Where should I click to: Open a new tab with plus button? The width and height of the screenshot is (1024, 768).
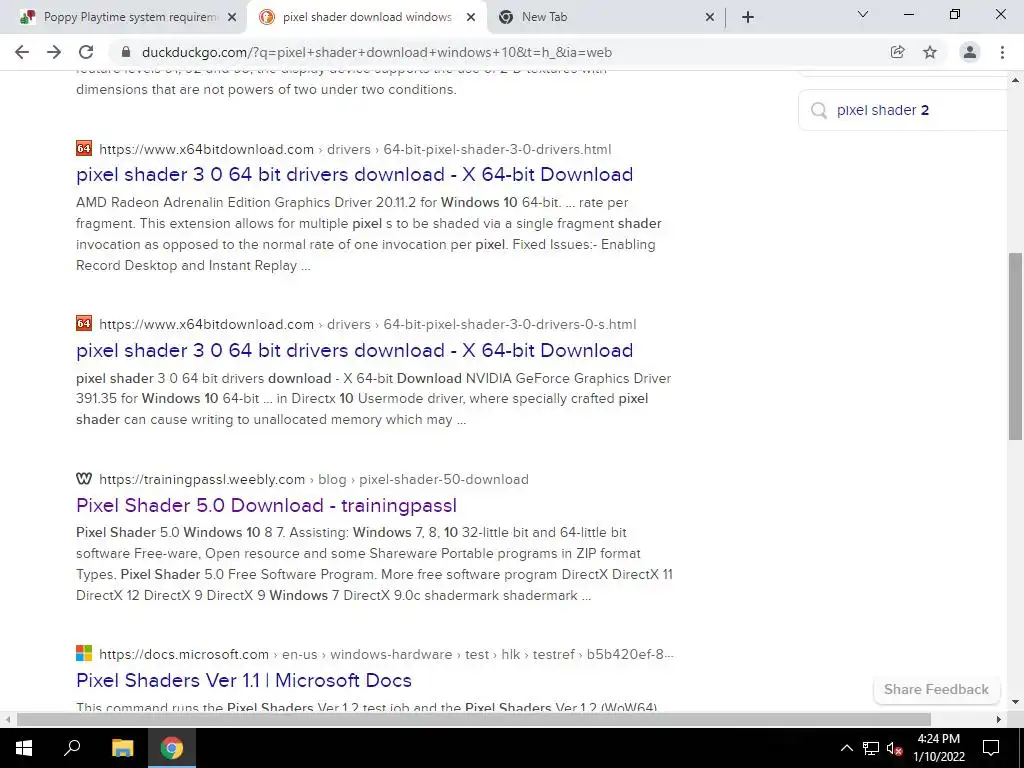[748, 17]
